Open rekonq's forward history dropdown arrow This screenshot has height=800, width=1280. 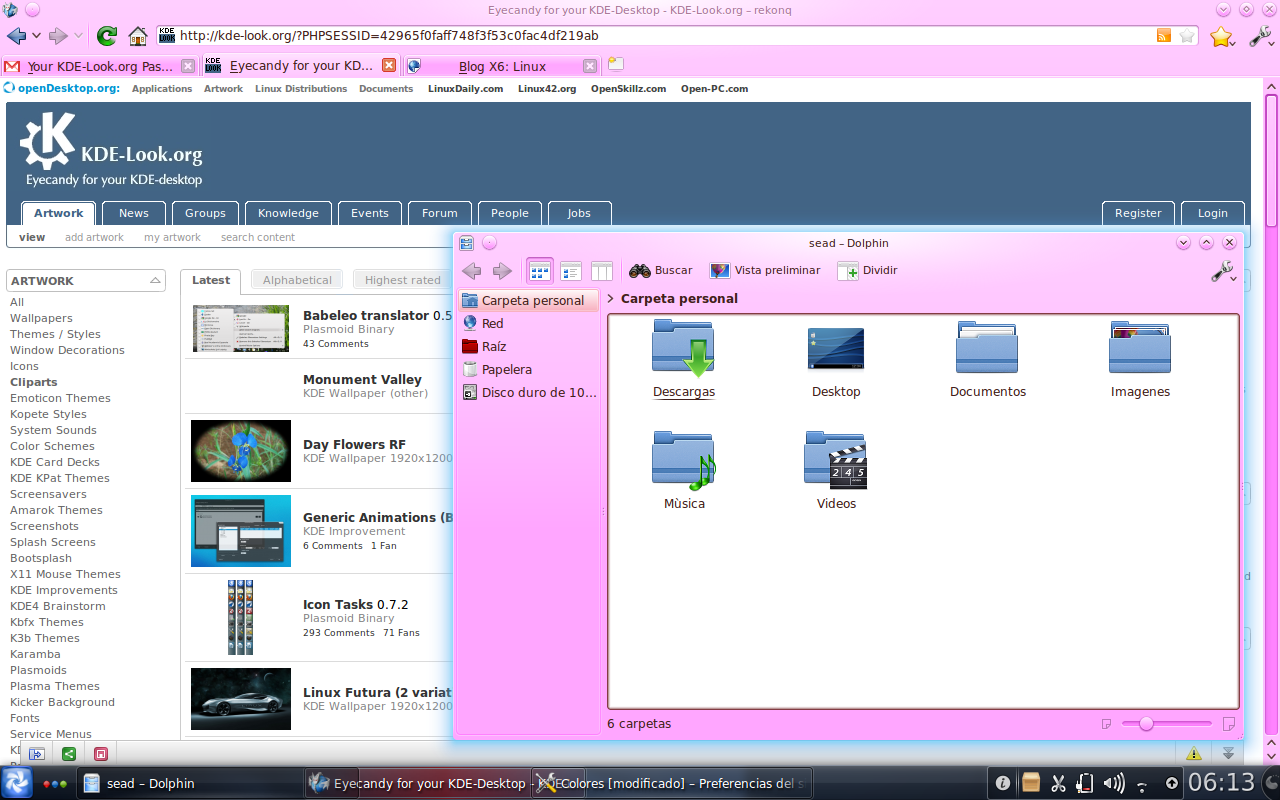pyautogui.click(x=78, y=36)
